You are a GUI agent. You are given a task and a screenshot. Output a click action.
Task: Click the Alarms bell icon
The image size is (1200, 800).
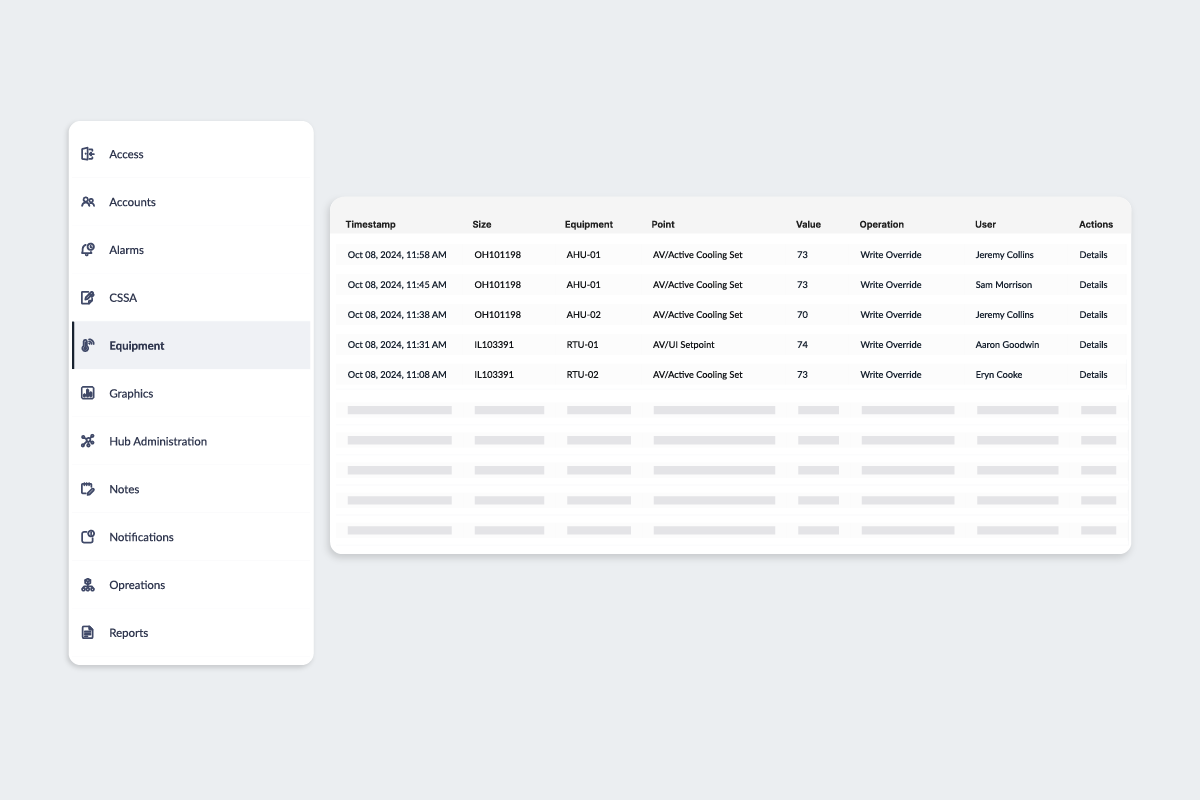click(88, 250)
